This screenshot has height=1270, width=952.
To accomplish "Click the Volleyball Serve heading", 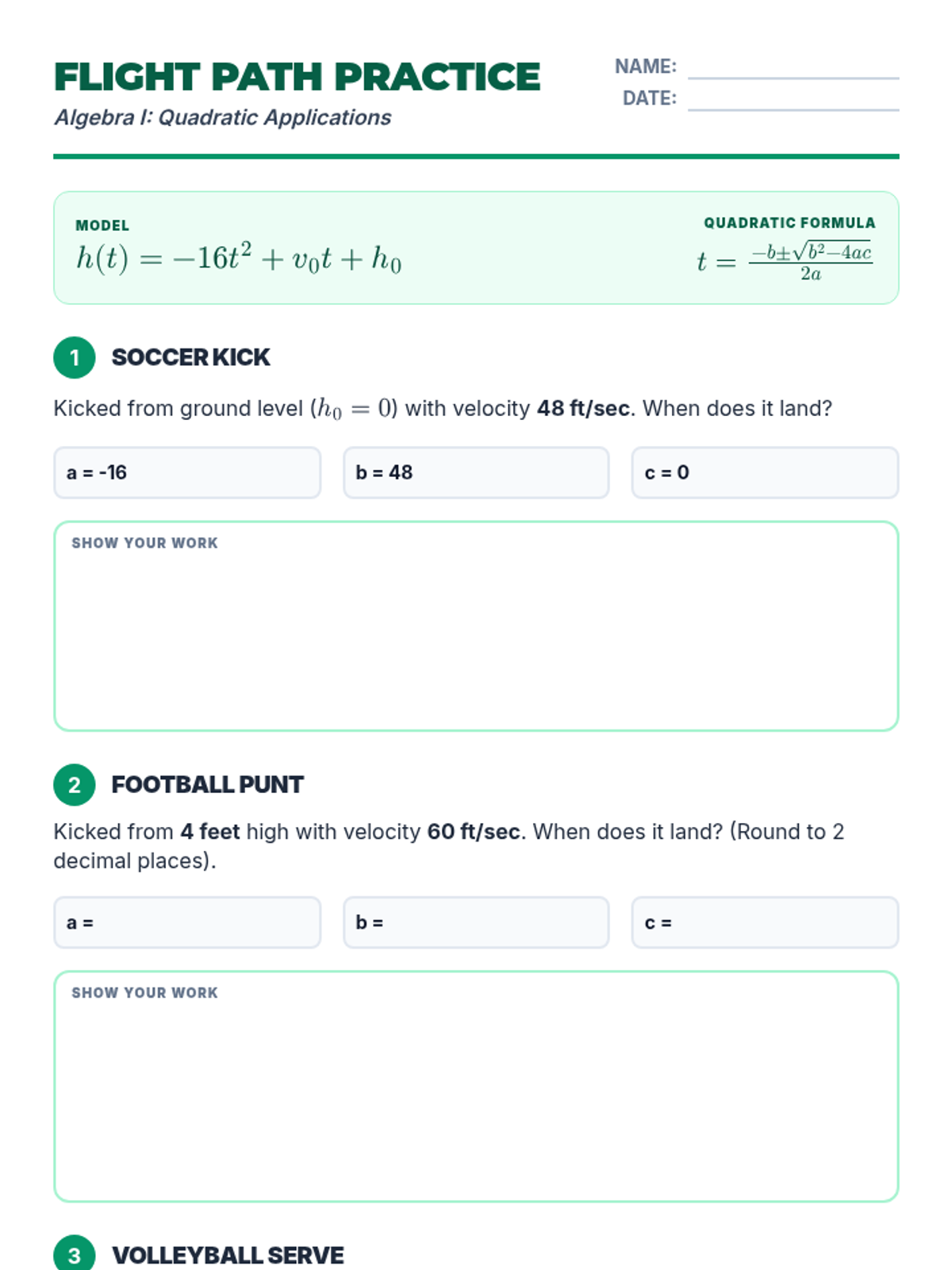I will (228, 1255).
